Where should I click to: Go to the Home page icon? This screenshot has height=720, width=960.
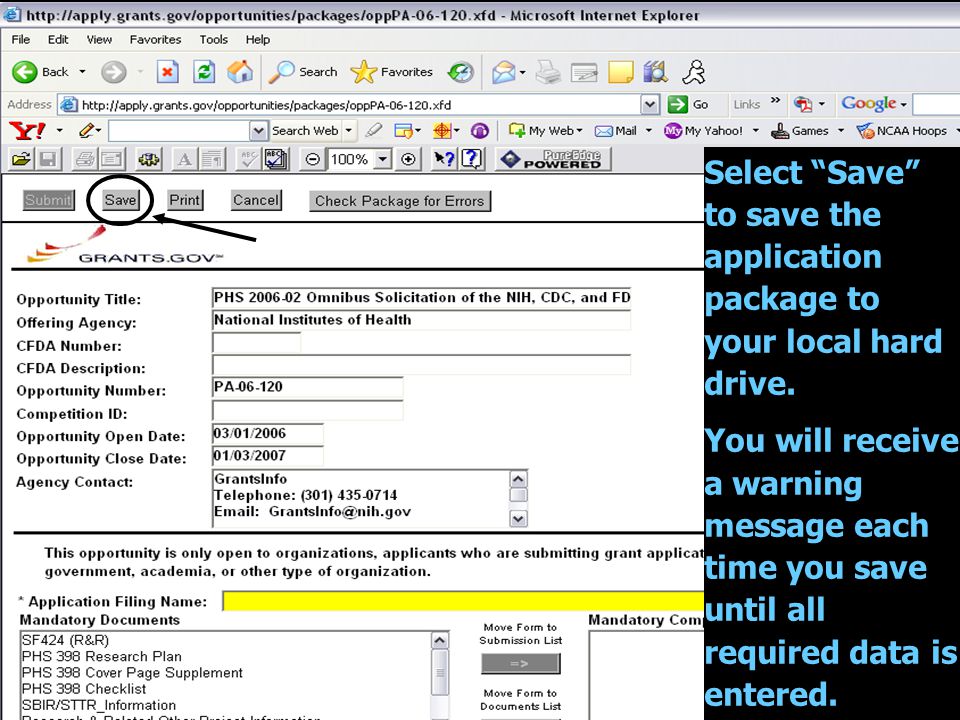(240, 72)
